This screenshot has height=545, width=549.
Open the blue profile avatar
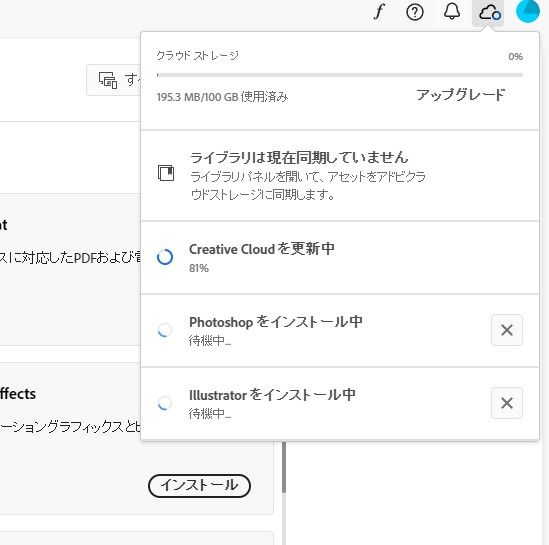click(x=528, y=12)
